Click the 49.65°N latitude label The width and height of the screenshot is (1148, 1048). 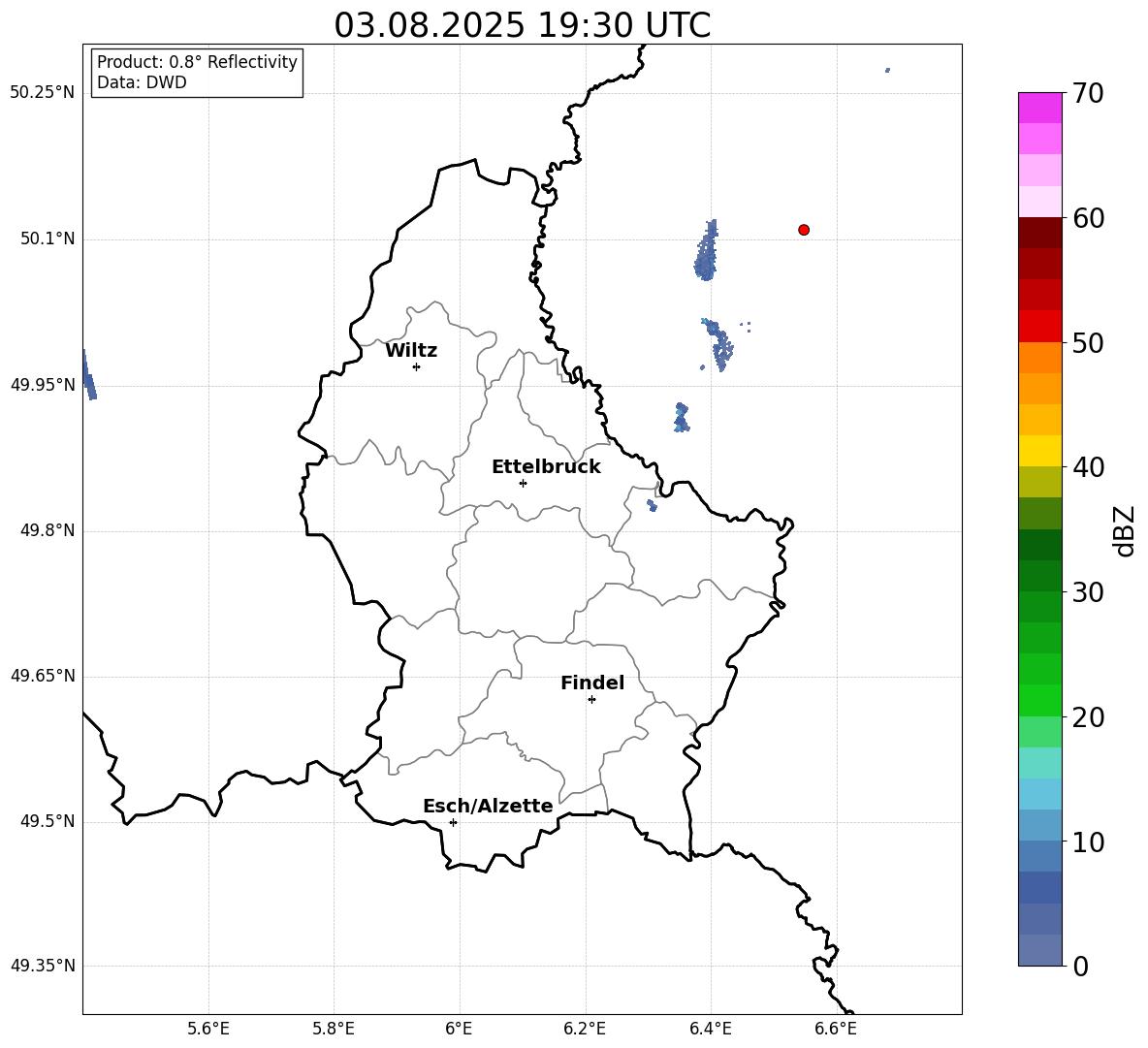point(43,675)
